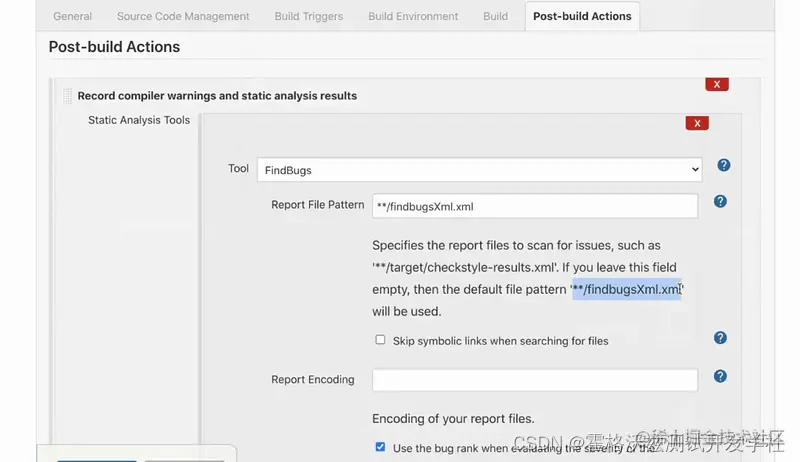The height and width of the screenshot is (462, 800).
Task: Switch to the Build tab
Action: (495, 16)
